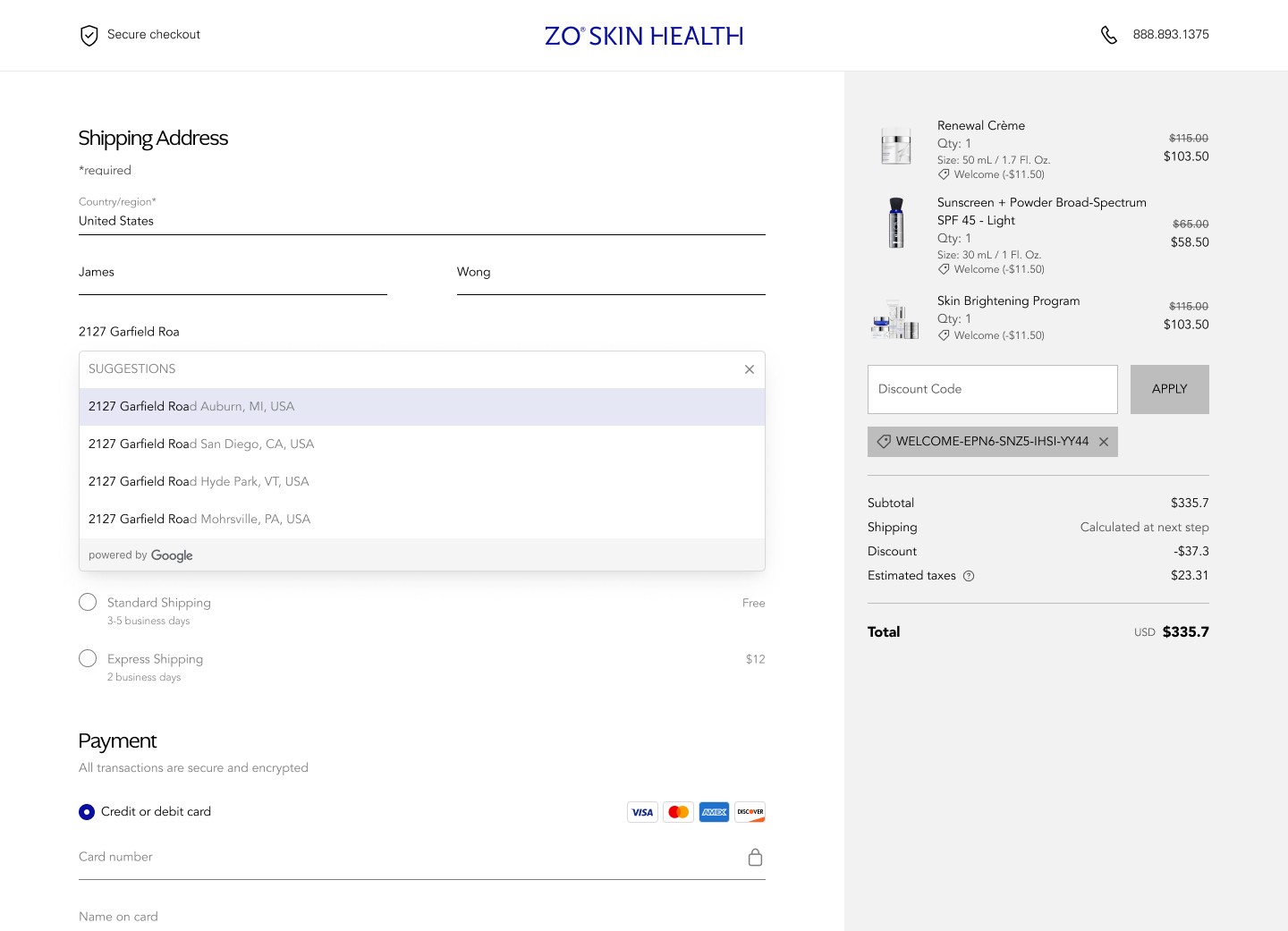Click the American Express logo
This screenshot has height=931, width=1288.
[x=714, y=812]
